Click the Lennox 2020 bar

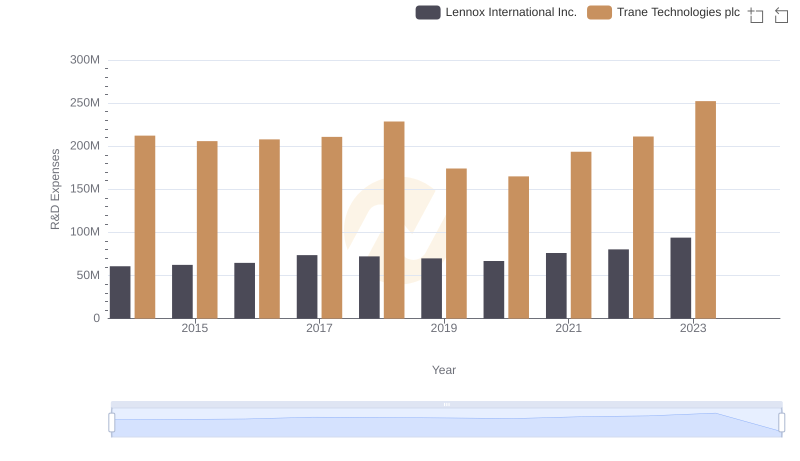pyautogui.click(x=494, y=290)
